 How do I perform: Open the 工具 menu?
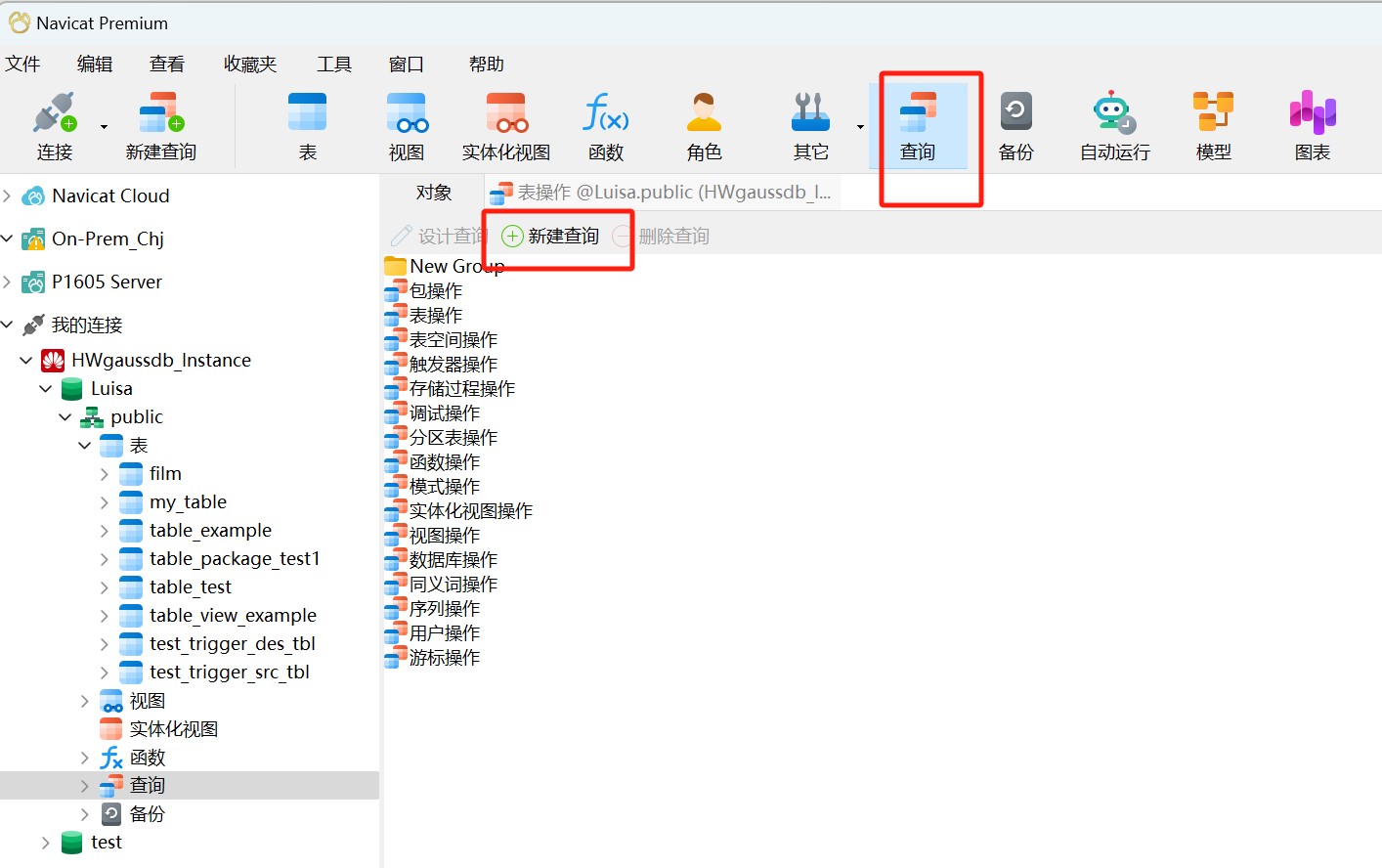[333, 64]
